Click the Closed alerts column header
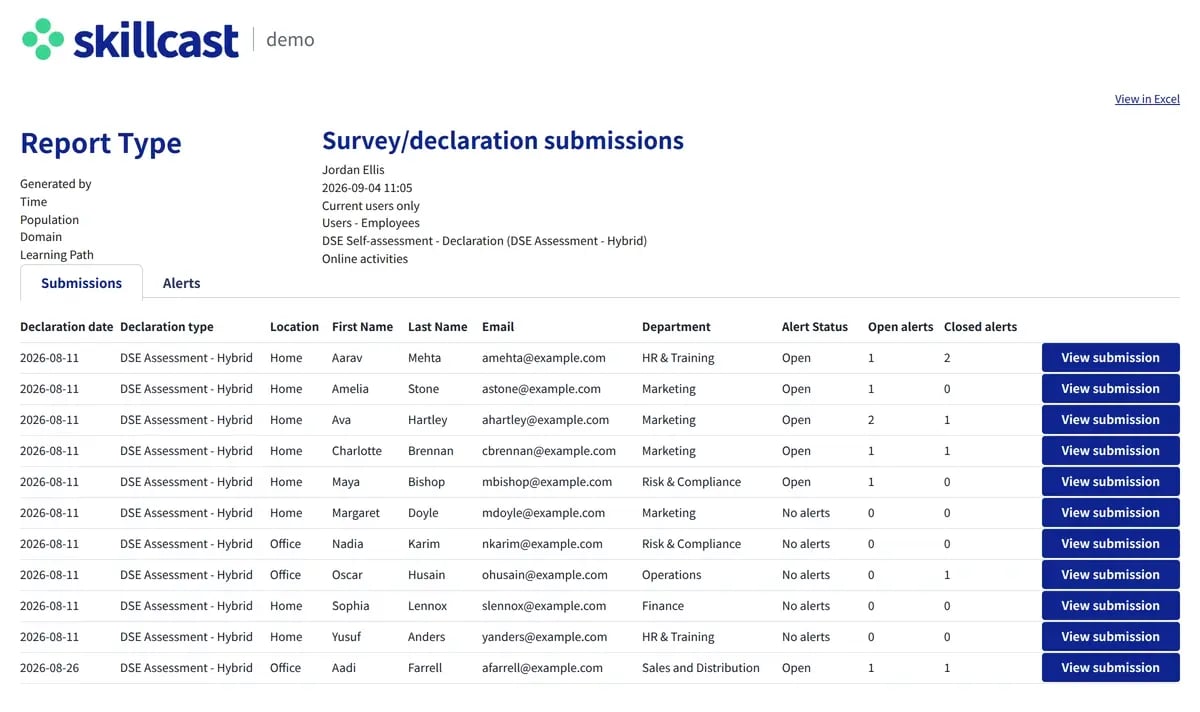The height and width of the screenshot is (712, 1200). click(x=980, y=327)
